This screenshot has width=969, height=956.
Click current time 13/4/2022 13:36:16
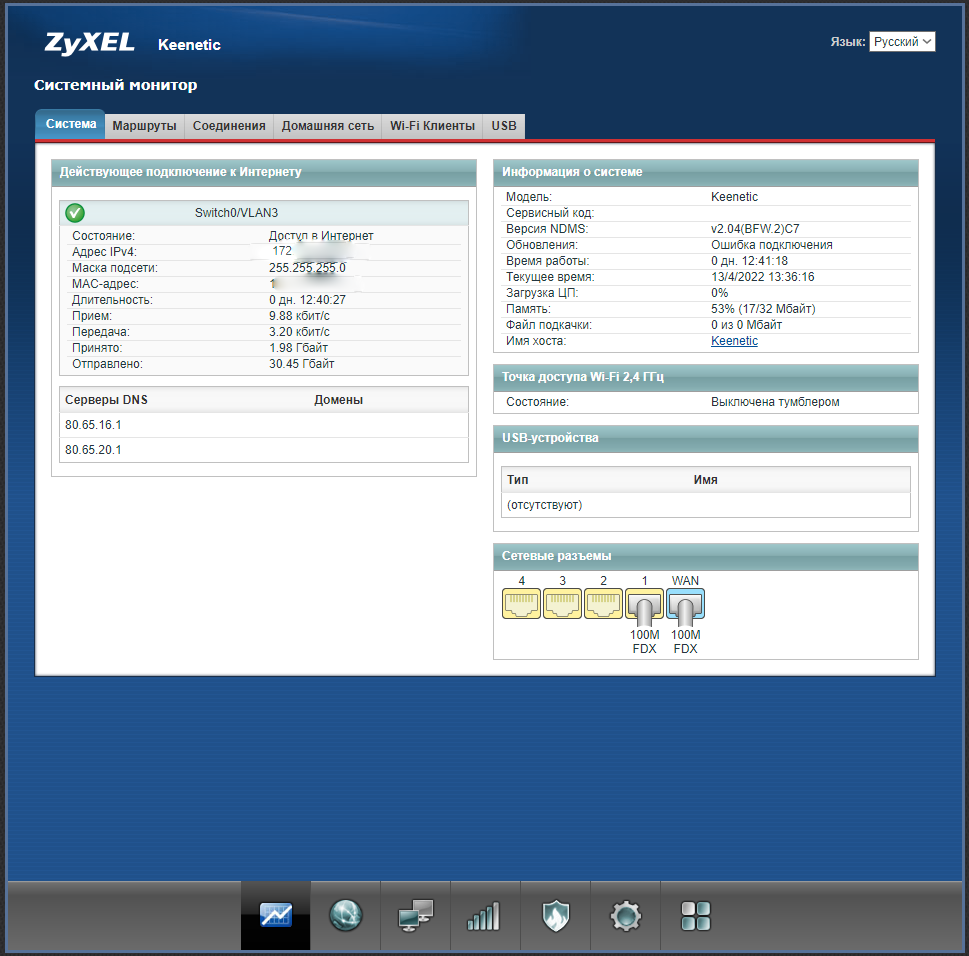(x=763, y=277)
